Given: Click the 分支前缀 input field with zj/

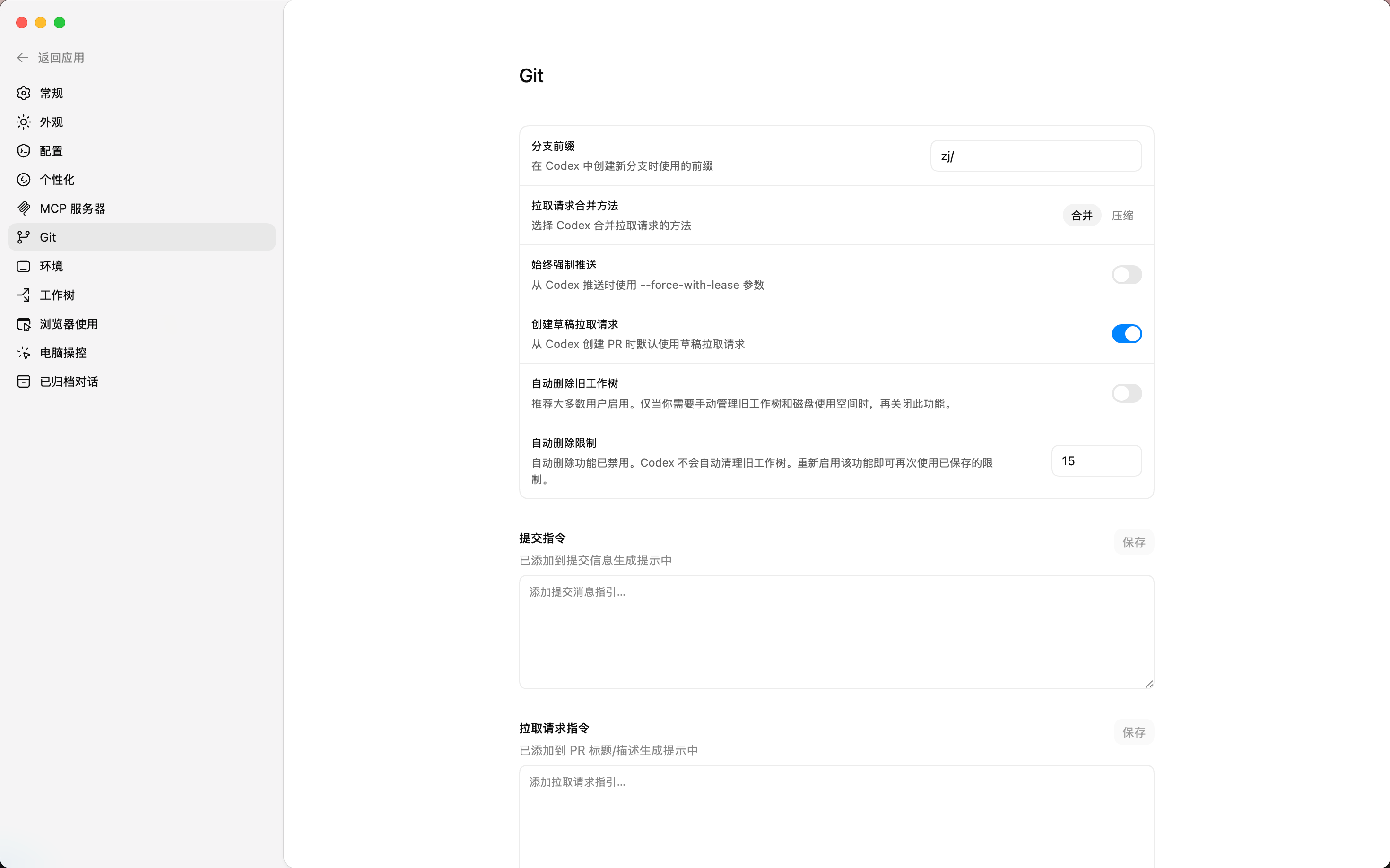Looking at the screenshot, I should [x=1035, y=156].
